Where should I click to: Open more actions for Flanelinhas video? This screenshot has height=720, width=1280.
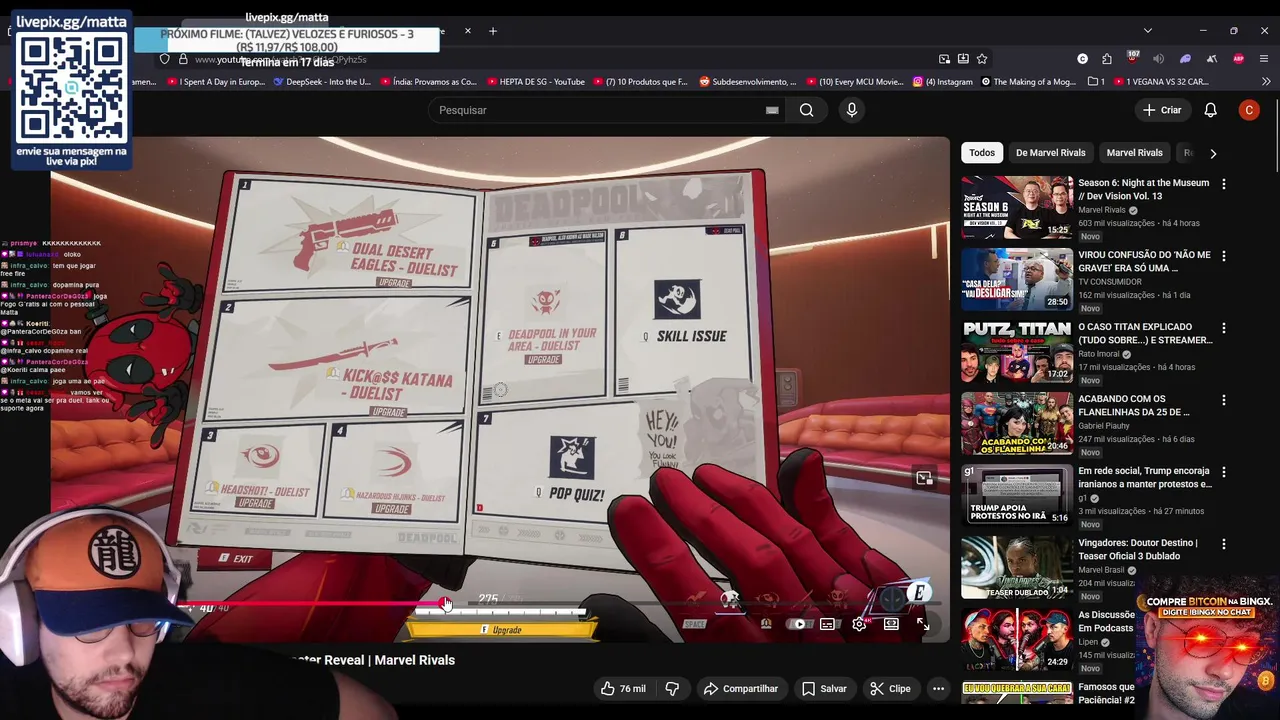point(1223,400)
